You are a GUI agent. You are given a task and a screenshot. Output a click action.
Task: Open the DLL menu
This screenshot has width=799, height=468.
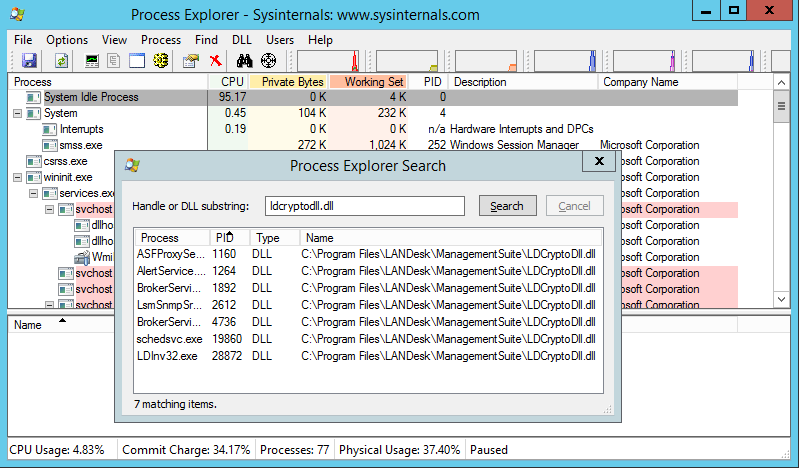point(241,40)
